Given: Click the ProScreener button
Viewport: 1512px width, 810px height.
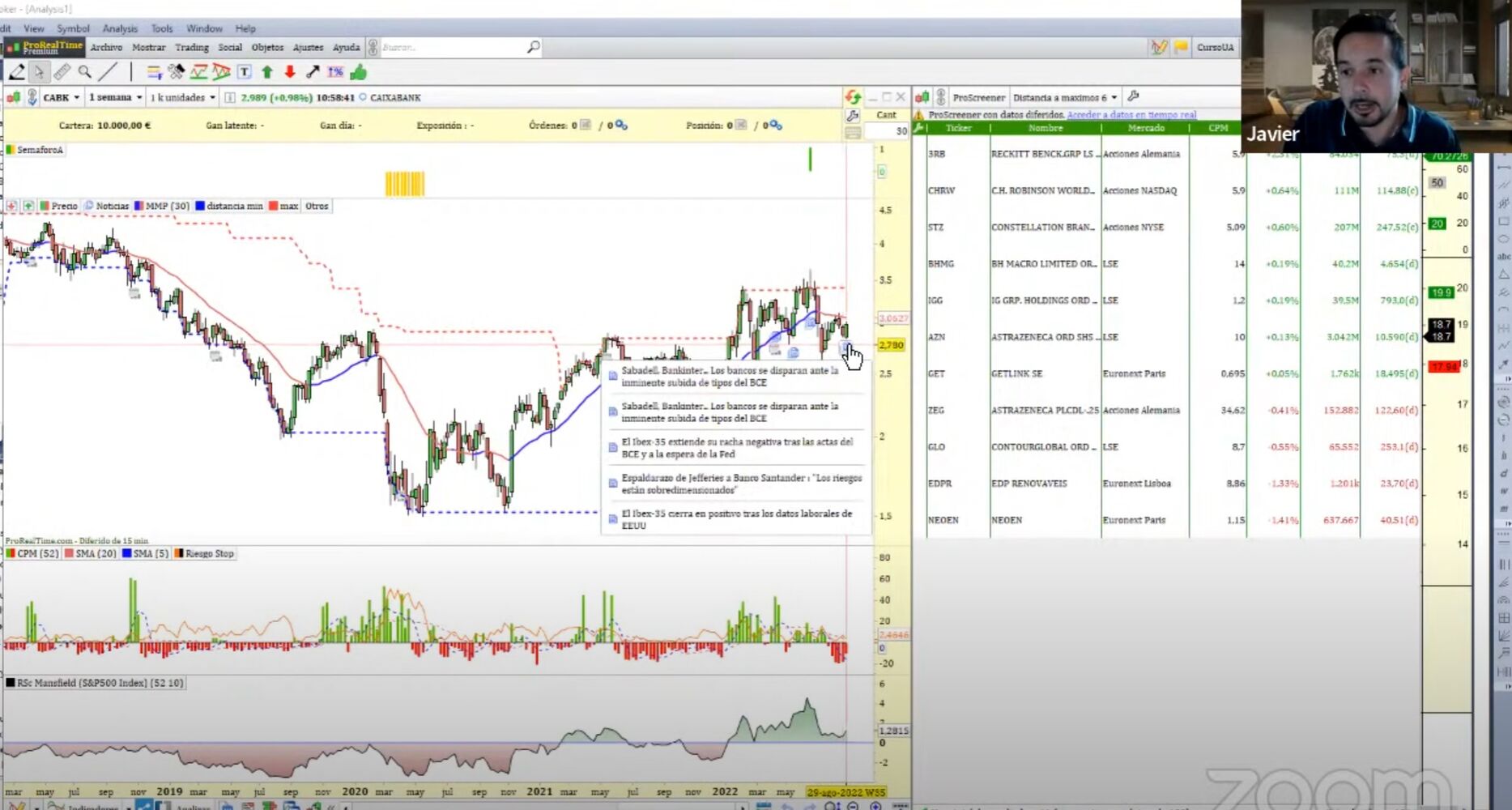Looking at the screenshot, I should 978,97.
